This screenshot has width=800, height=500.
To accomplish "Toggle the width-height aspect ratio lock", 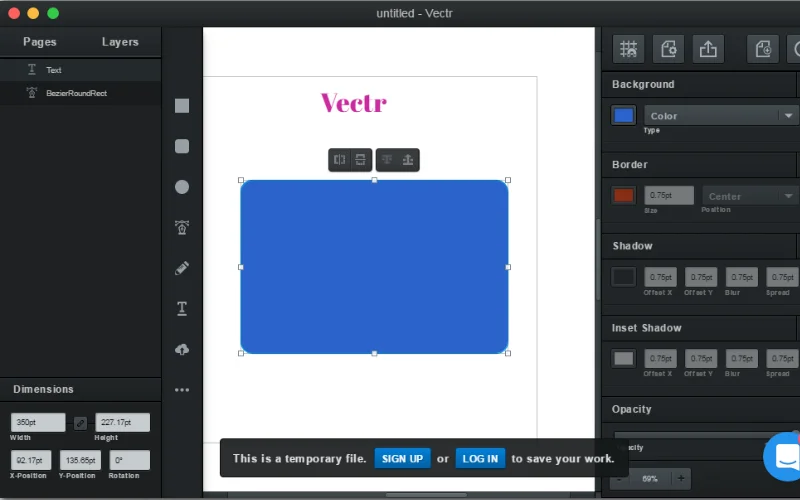I will tap(80, 423).
